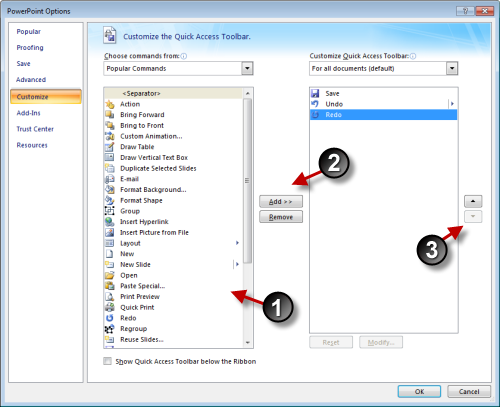This screenshot has height=407, width=500.
Task: Select the <Separator> list entry
Action: [173, 93]
